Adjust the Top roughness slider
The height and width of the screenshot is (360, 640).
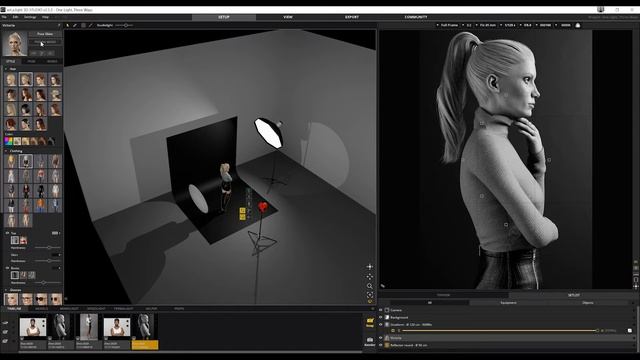point(48,248)
